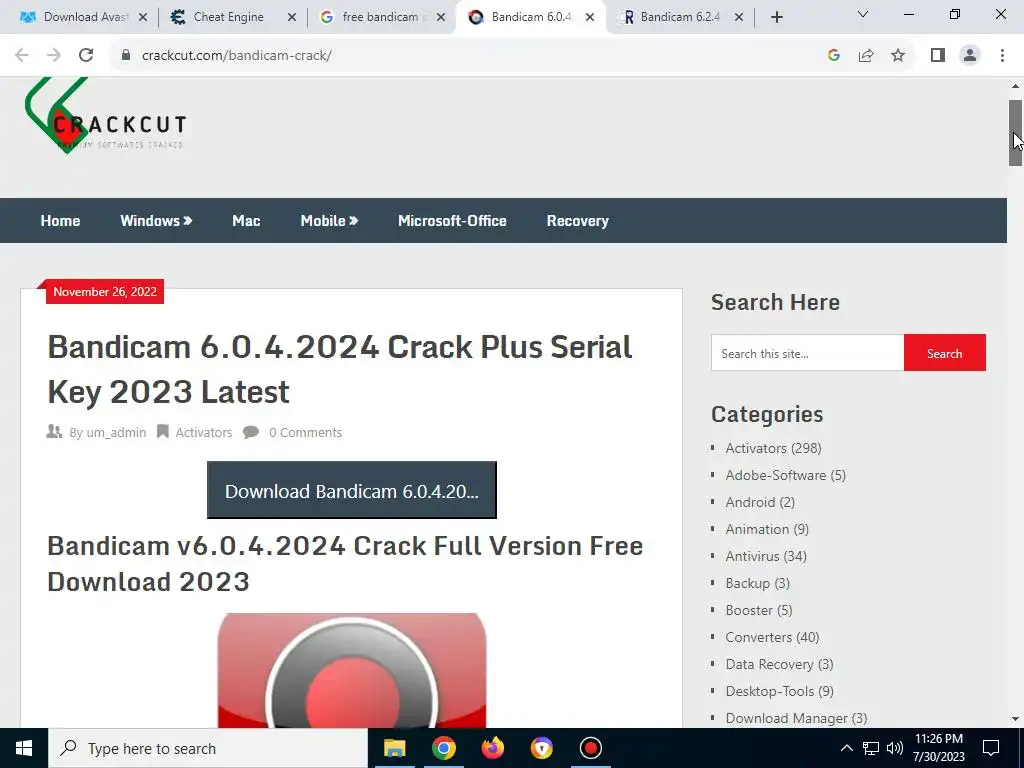
Task: Open the Chrome profile avatar
Action: coord(970,56)
